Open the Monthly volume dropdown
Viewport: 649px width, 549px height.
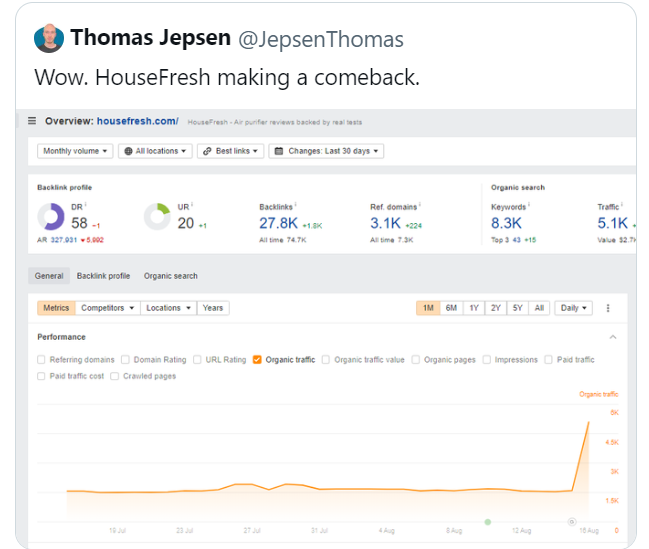coord(74,151)
